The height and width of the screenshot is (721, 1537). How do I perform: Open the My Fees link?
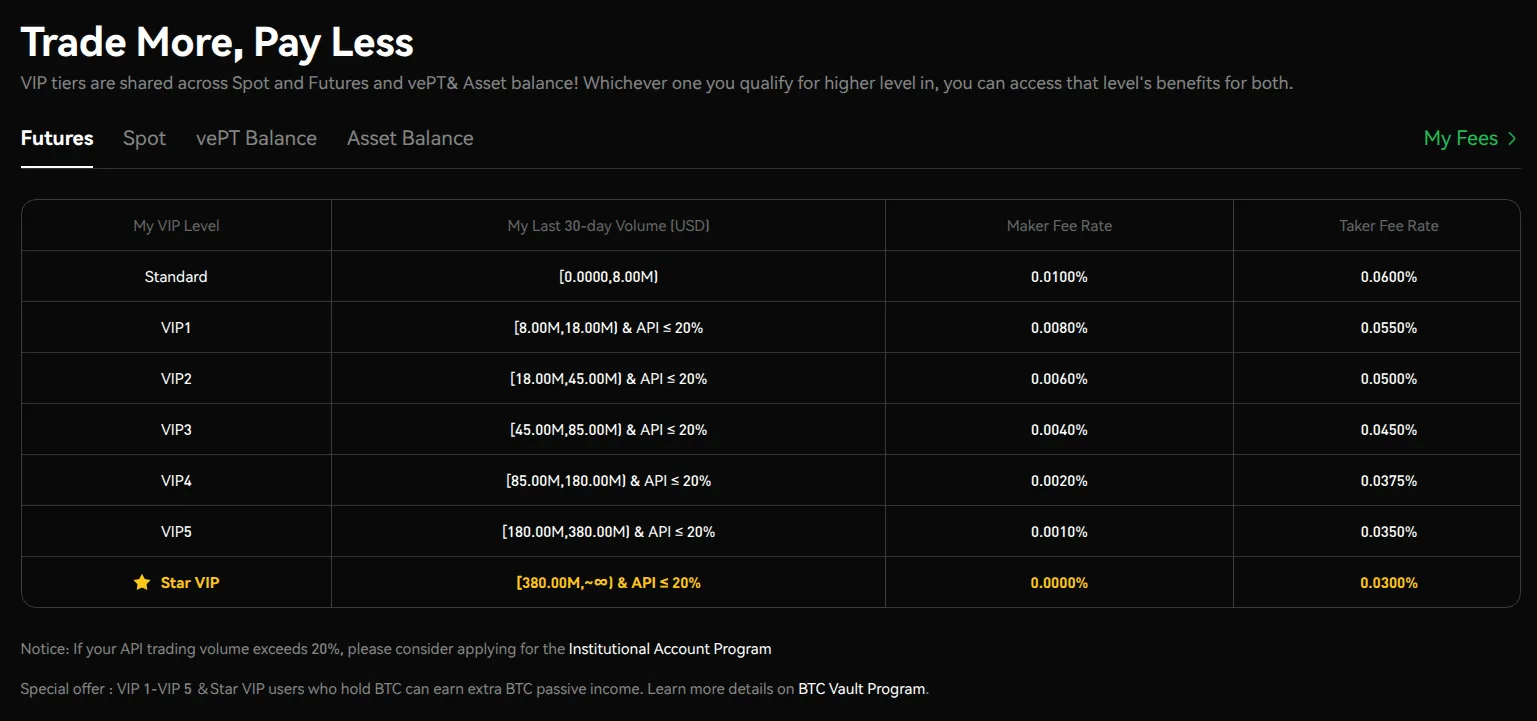click(x=1460, y=139)
